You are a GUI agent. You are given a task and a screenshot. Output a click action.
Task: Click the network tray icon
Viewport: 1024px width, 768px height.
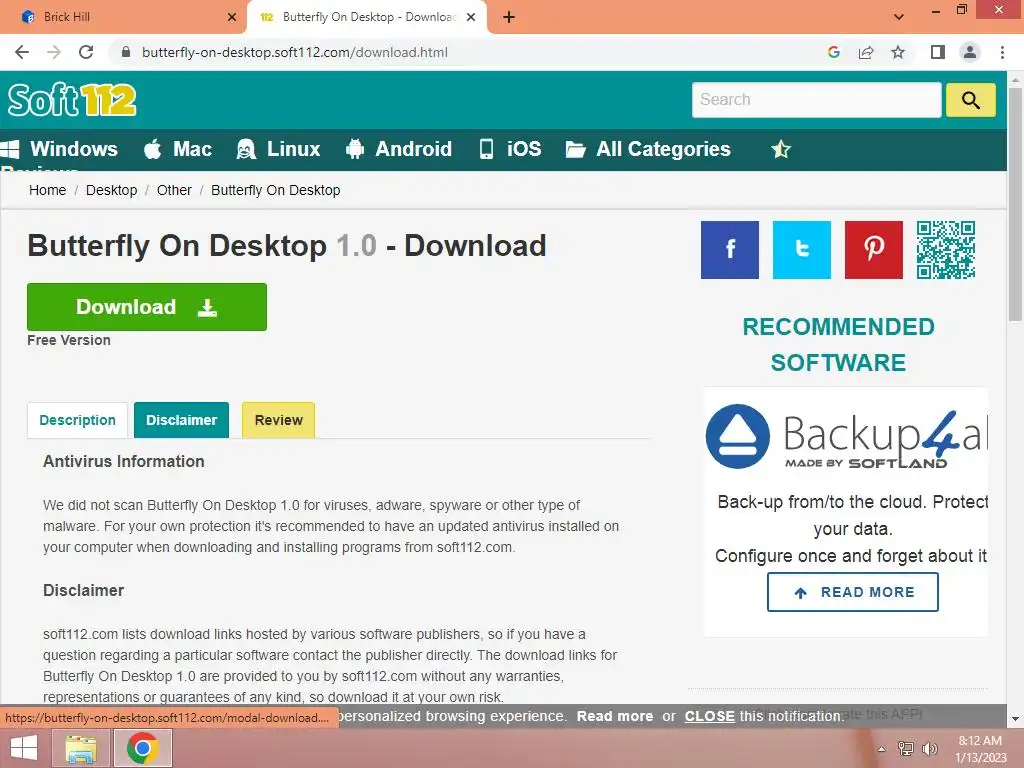pyautogui.click(x=906, y=749)
